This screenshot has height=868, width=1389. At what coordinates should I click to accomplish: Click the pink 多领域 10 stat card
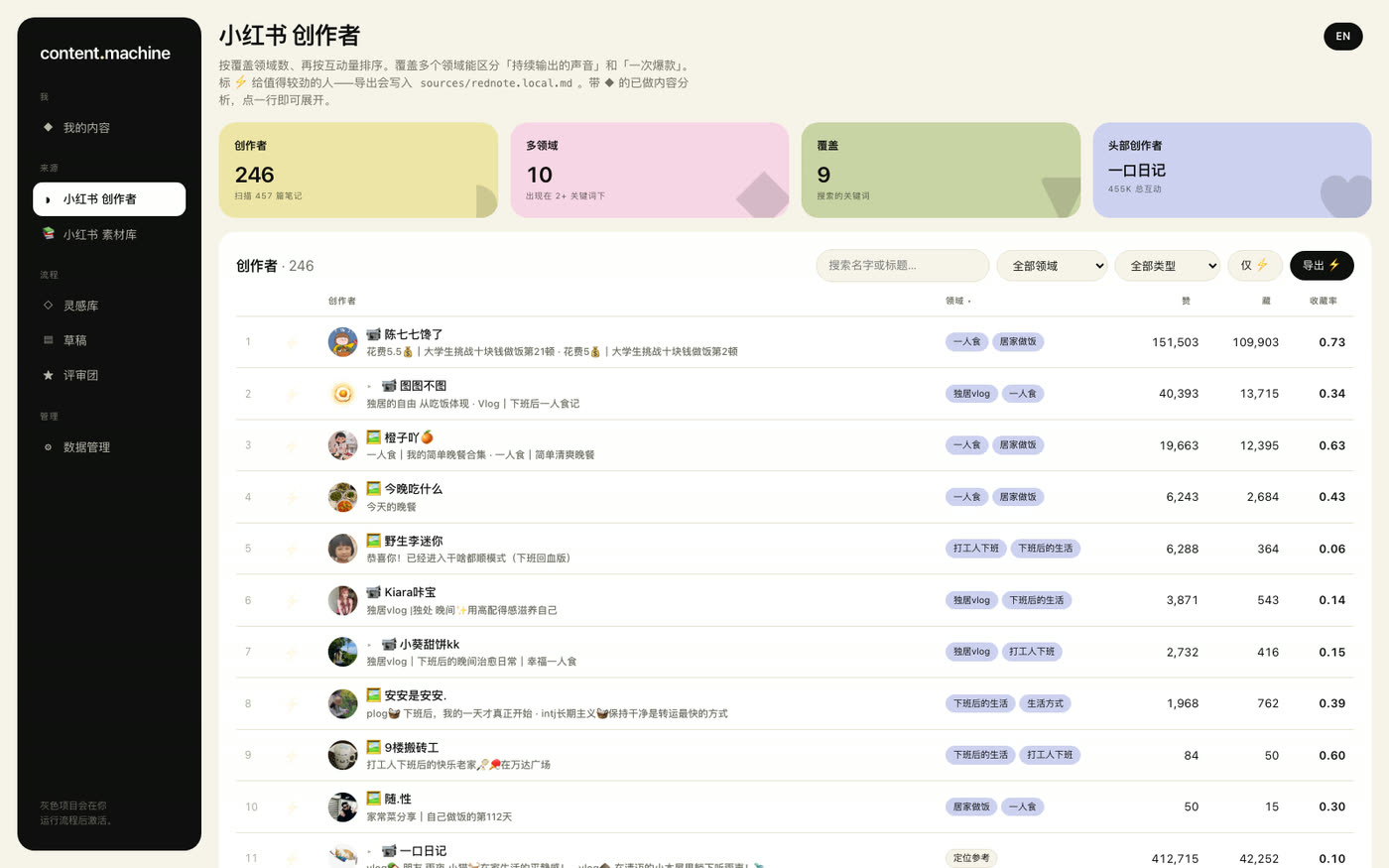pyautogui.click(x=650, y=170)
